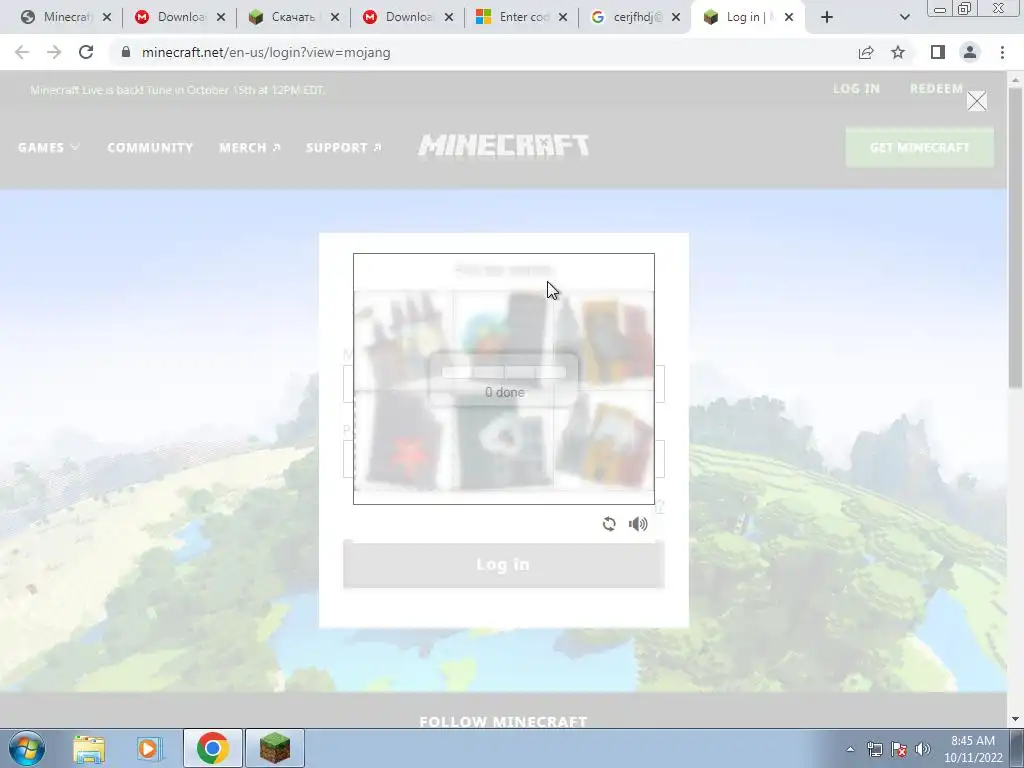The height and width of the screenshot is (768, 1024).
Task: Click the Chrome taskbar icon
Action: coord(212,748)
